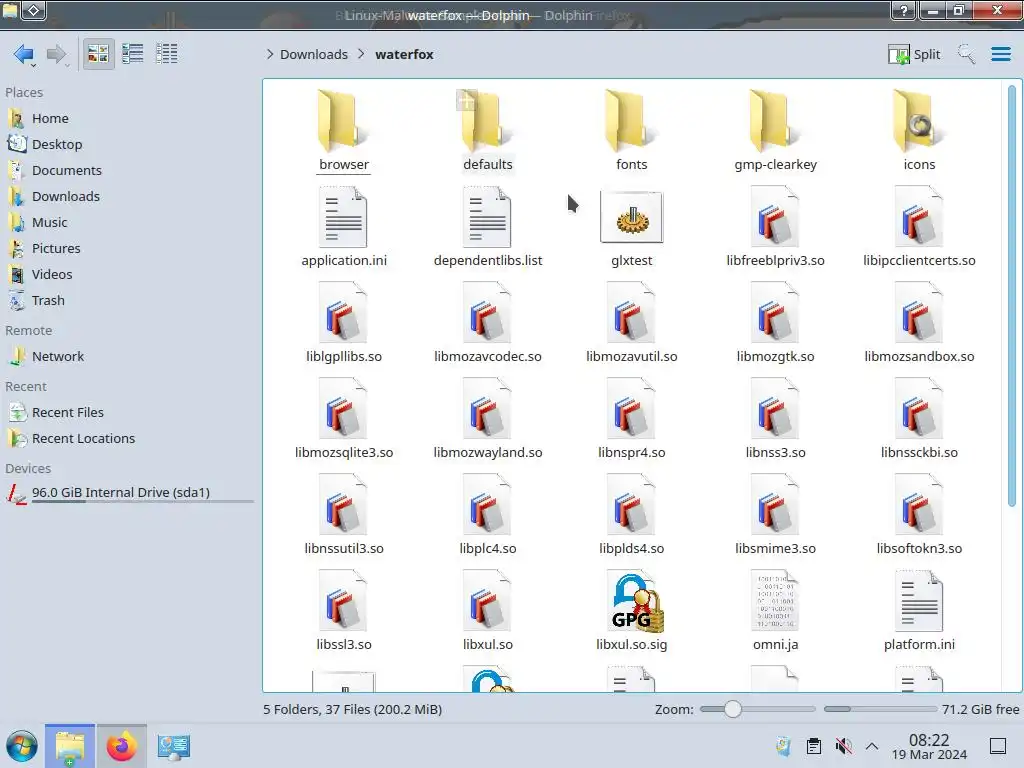This screenshot has height=768, width=1024.
Task: Switch to Details view mode
Action: point(167,54)
